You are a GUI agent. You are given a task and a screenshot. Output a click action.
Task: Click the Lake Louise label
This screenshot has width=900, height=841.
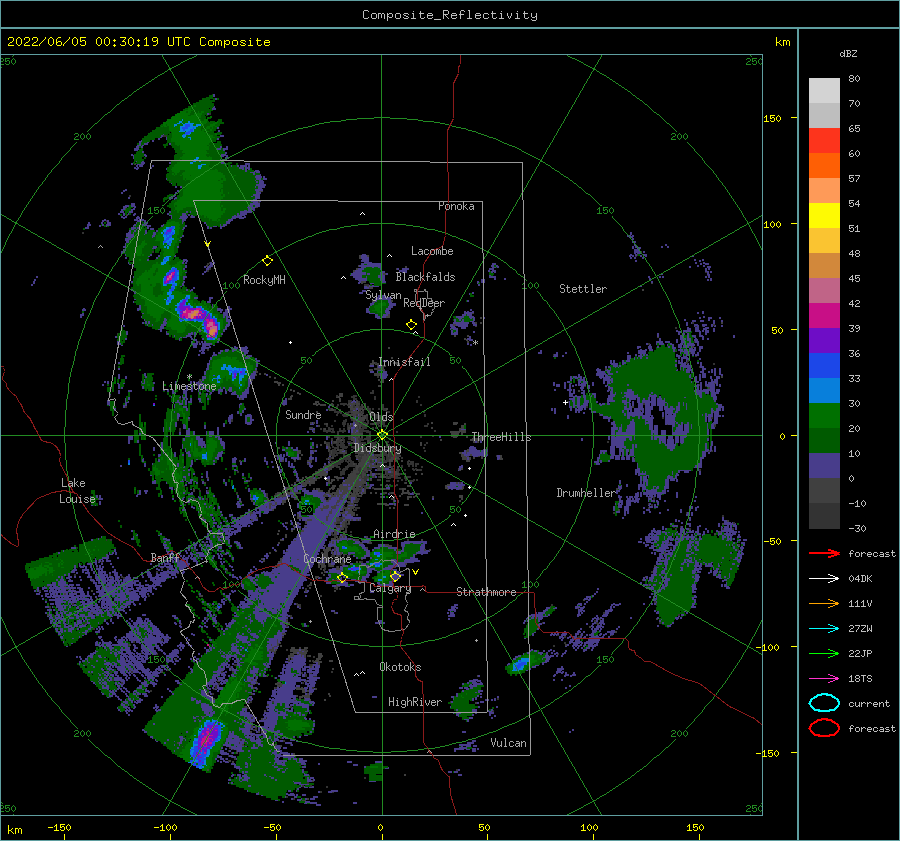click(77, 491)
